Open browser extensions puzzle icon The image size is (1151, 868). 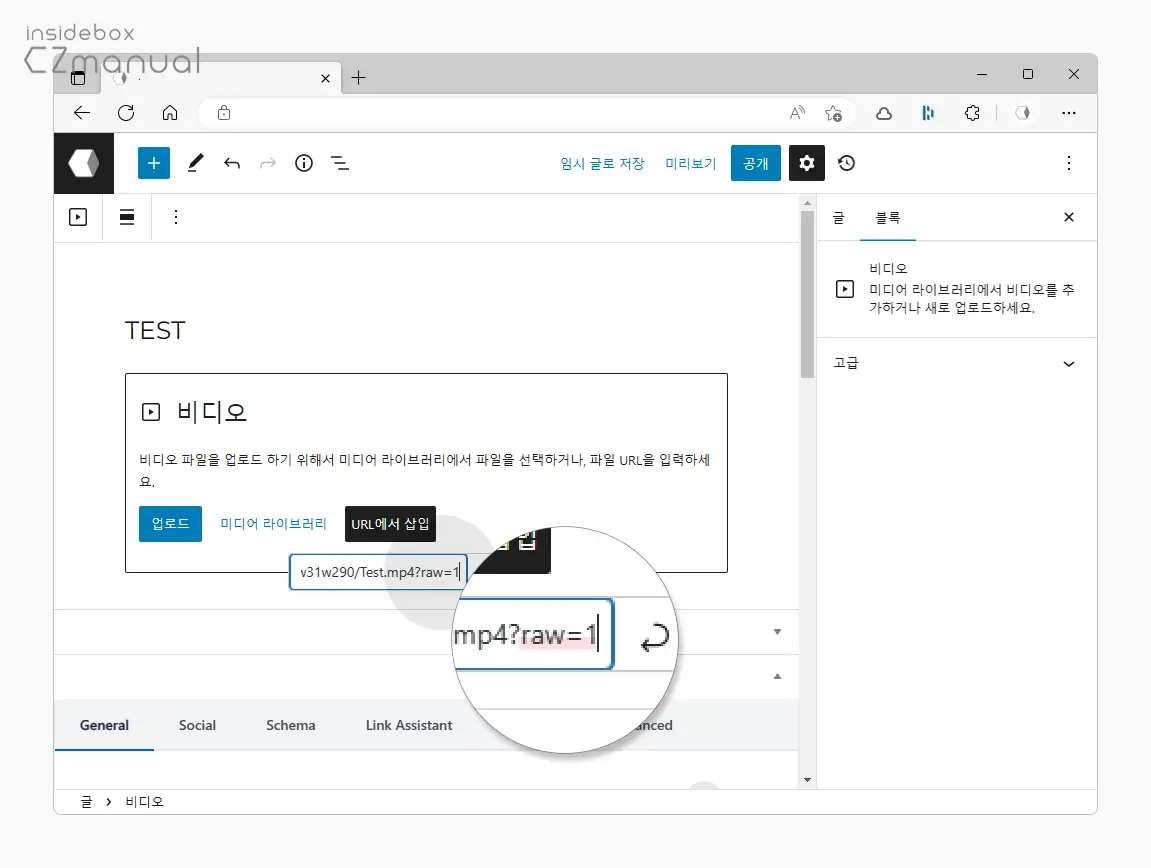click(x=972, y=113)
